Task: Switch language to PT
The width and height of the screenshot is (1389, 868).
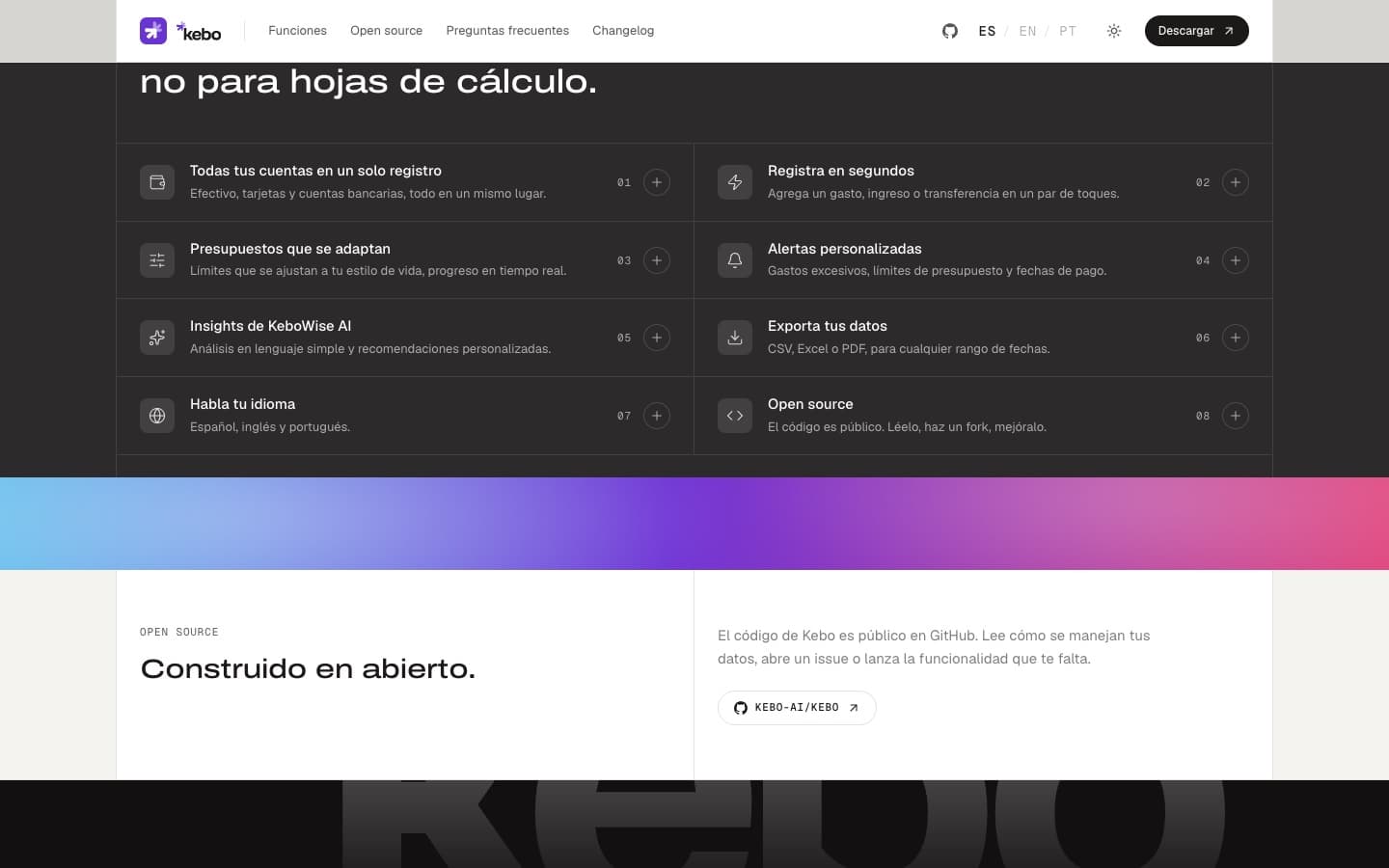Action: (1068, 31)
